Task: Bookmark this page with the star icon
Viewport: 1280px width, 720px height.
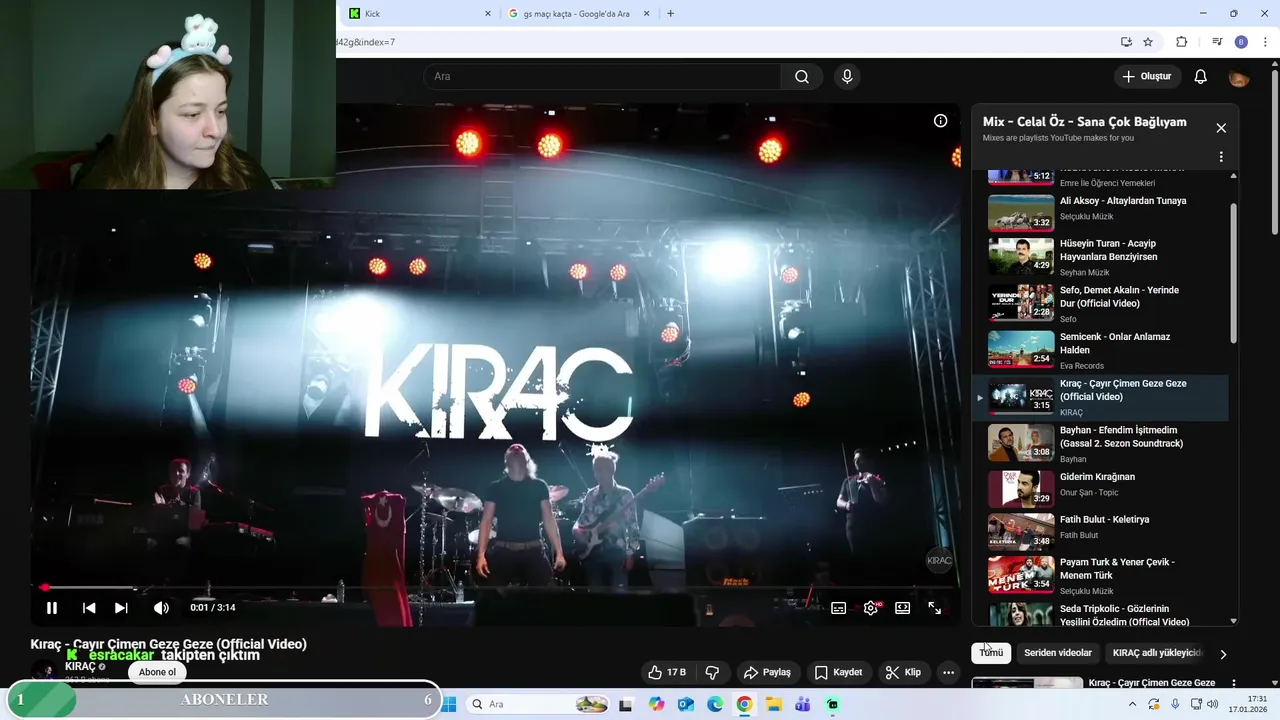Action: point(1148,42)
